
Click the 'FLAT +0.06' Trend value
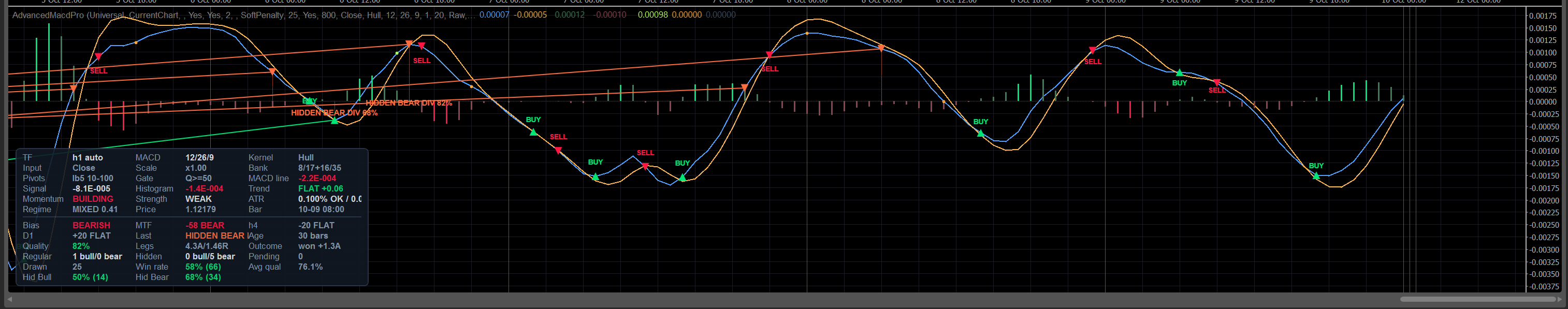pos(321,188)
